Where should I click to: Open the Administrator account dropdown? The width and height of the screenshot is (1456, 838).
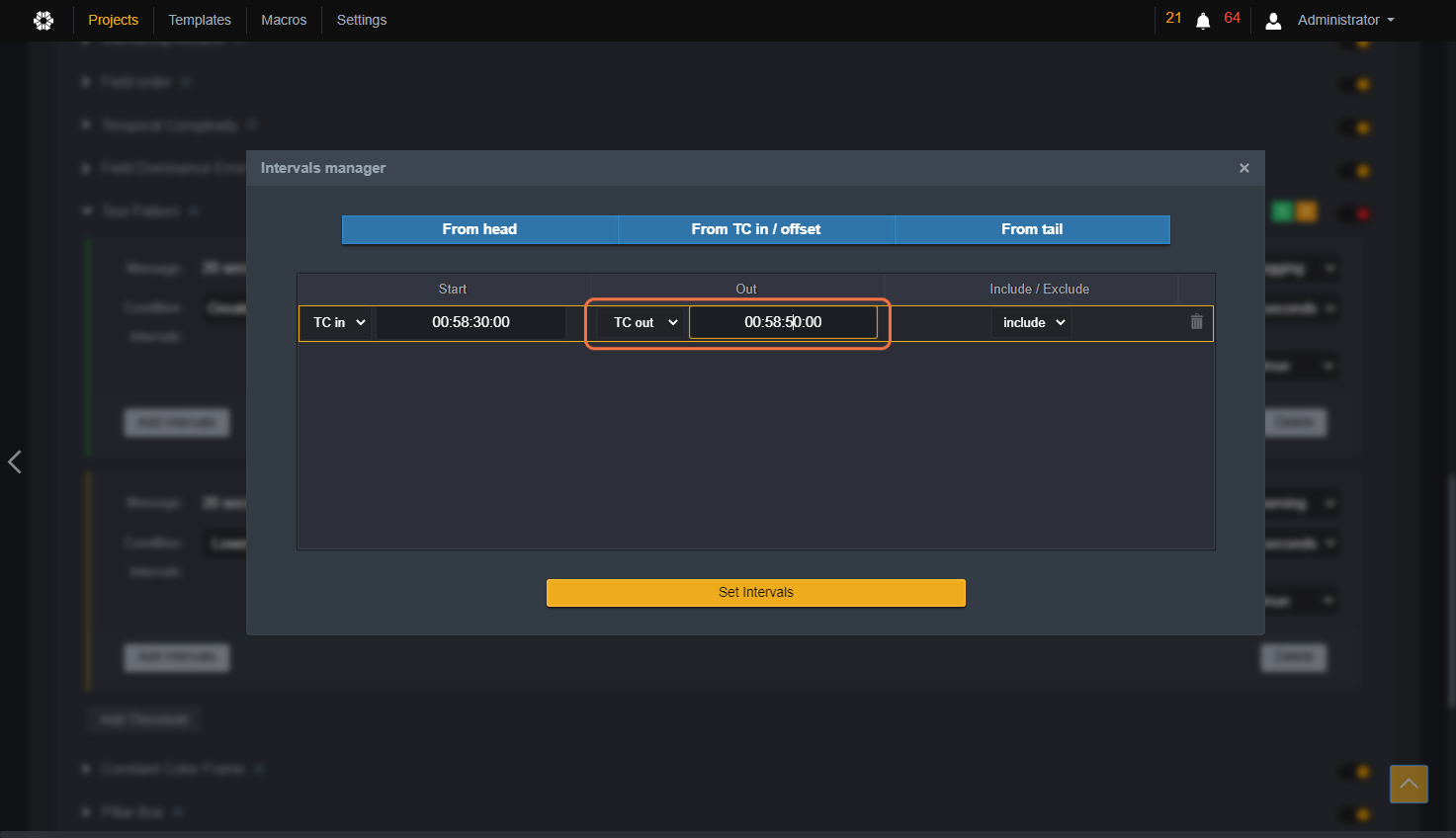pyautogui.click(x=1345, y=20)
